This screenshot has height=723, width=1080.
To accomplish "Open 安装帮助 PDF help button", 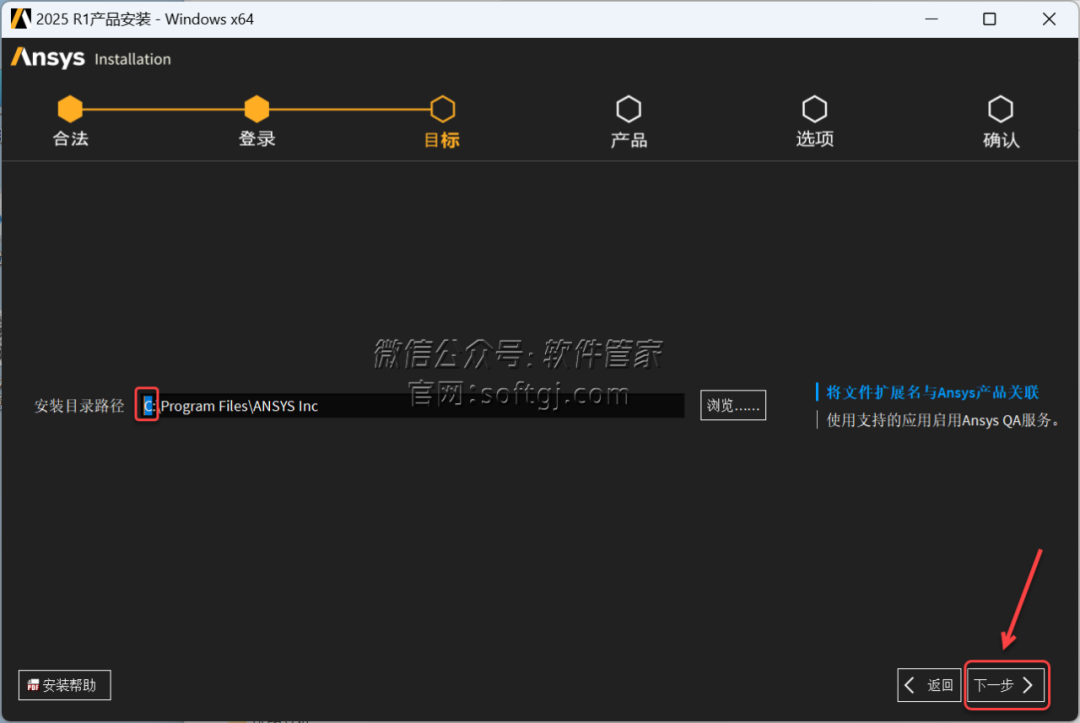I will 64,685.
